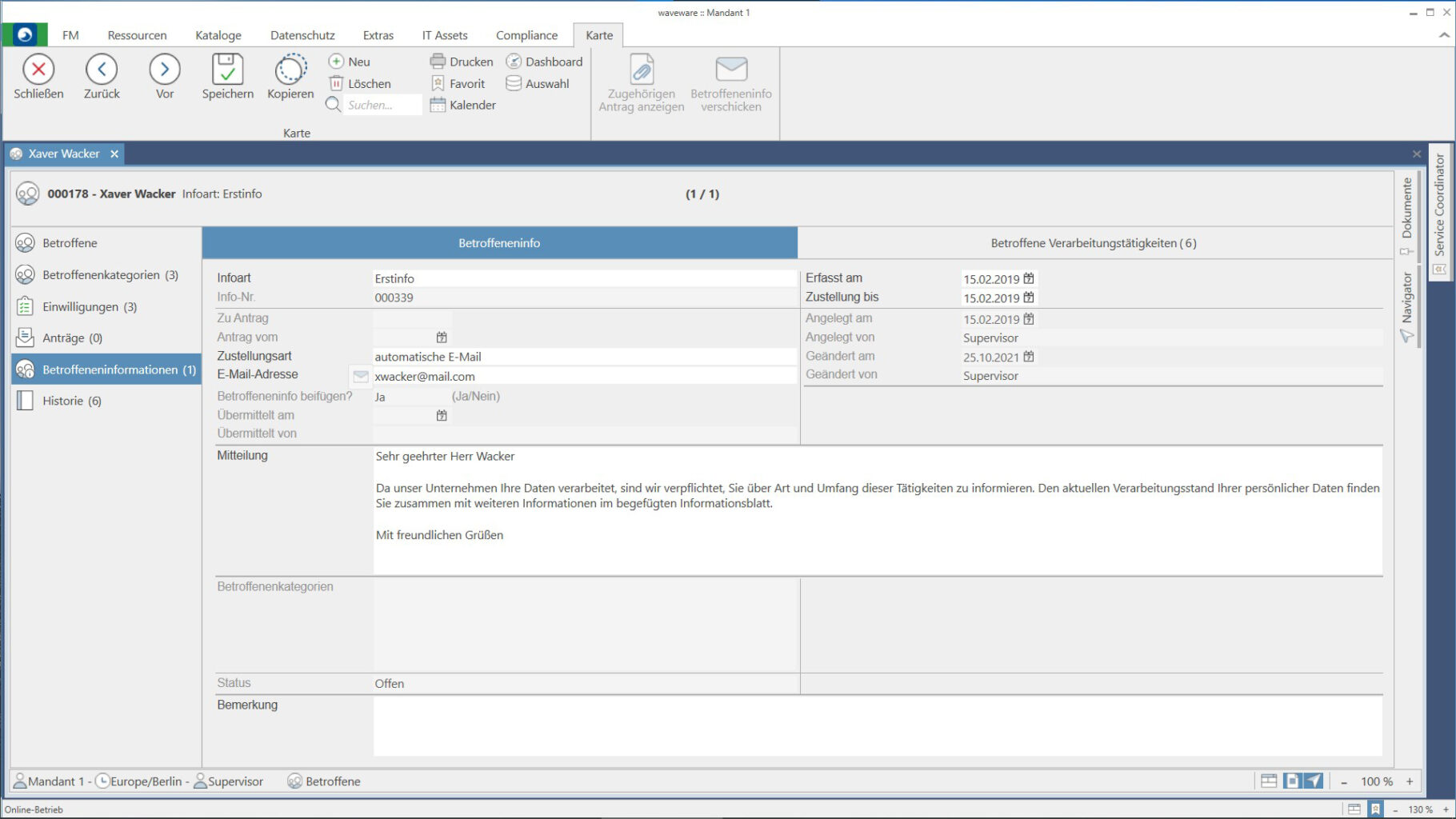The width and height of the screenshot is (1456, 819).
Task: Open the Kalender from the ribbon
Action: coord(463,105)
